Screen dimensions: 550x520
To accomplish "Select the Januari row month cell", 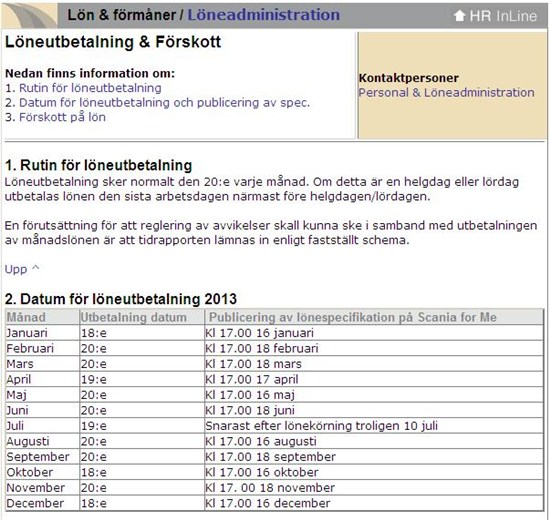I will 42,333.
